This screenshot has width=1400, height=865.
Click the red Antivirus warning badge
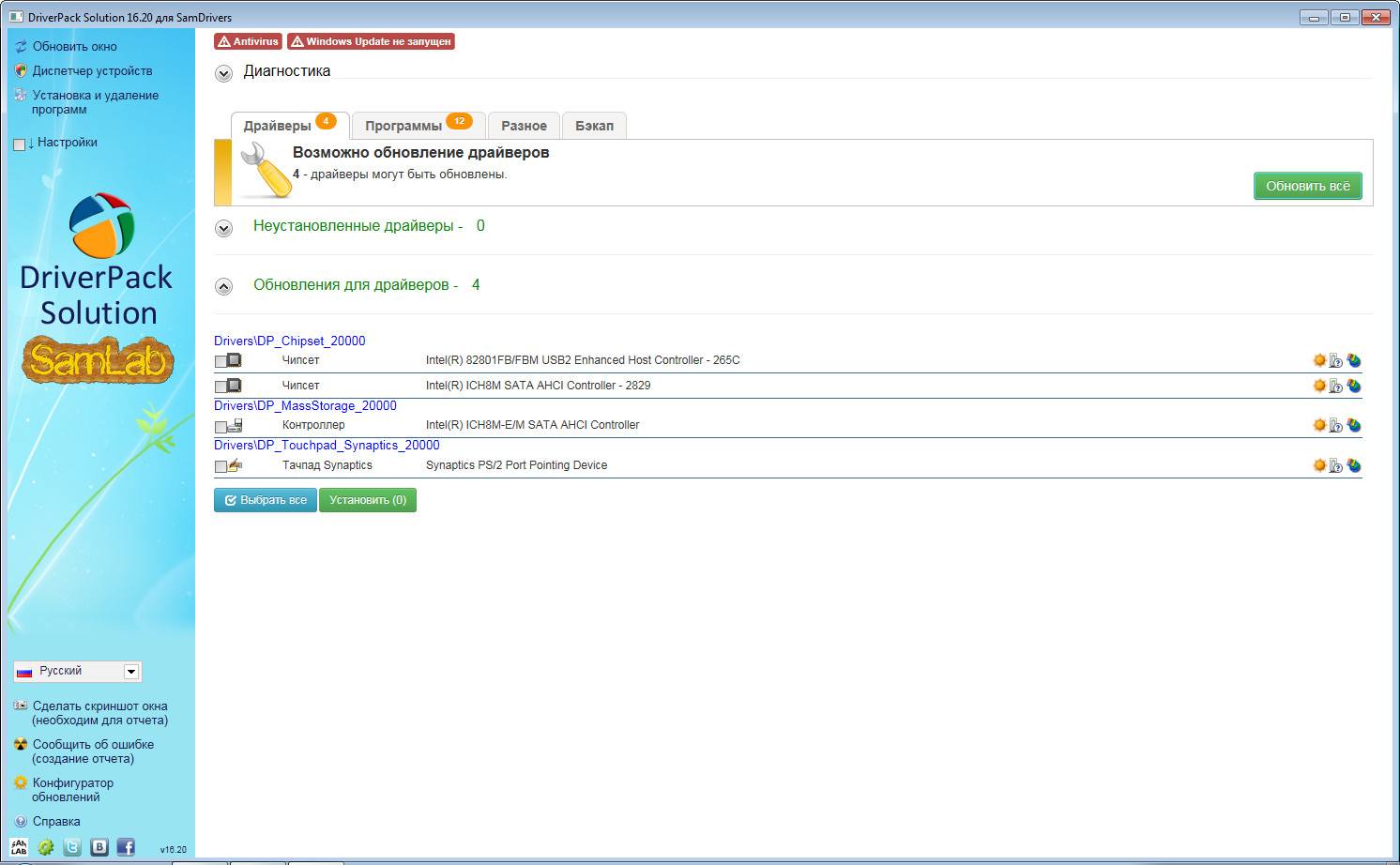click(x=248, y=41)
